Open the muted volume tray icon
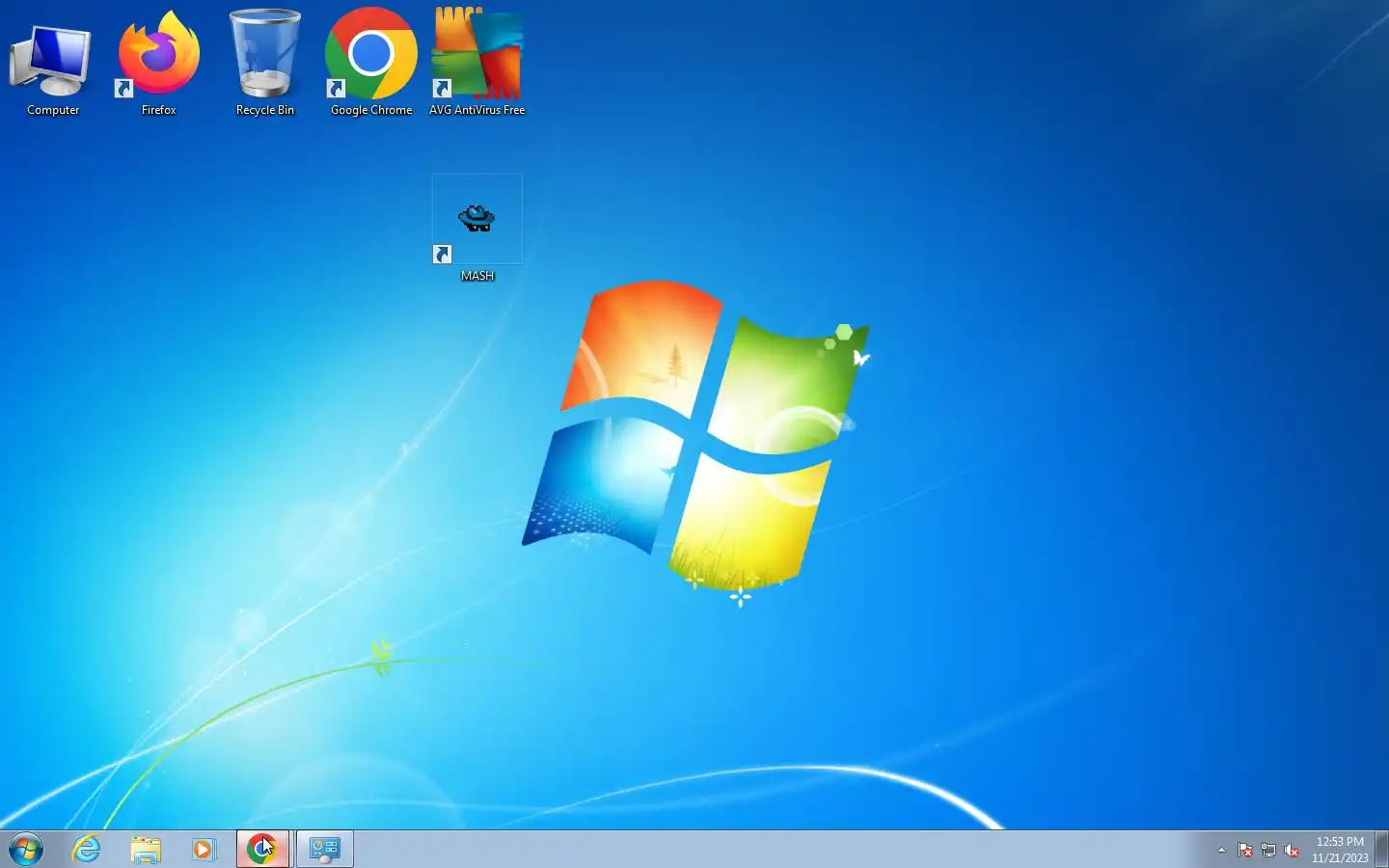This screenshot has height=868, width=1389. (x=1292, y=850)
